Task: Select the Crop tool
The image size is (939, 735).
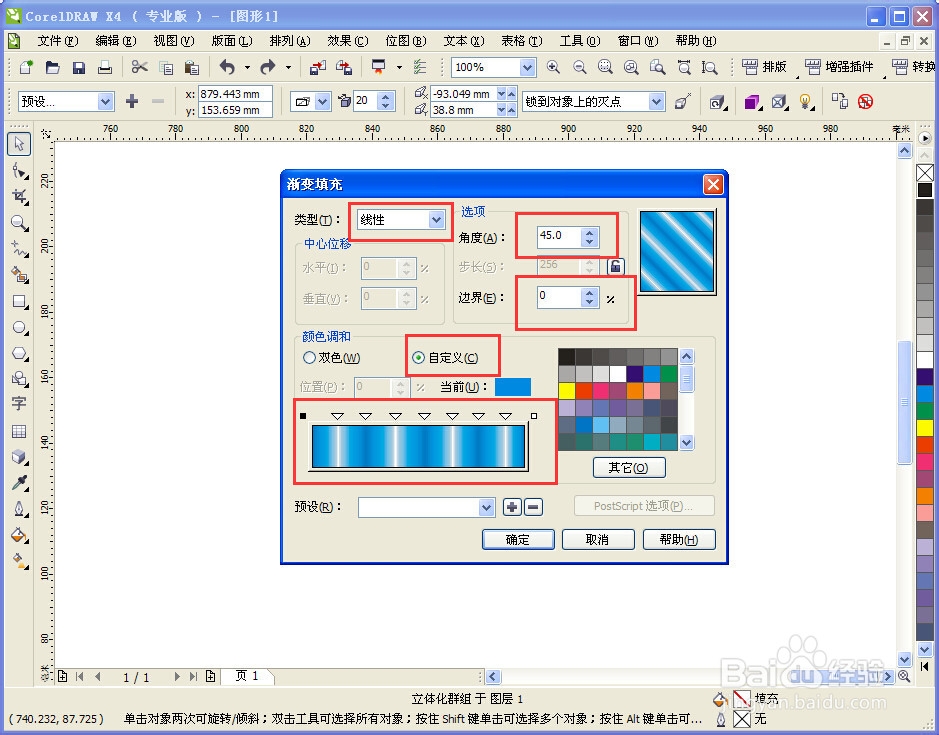Action: coord(19,197)
